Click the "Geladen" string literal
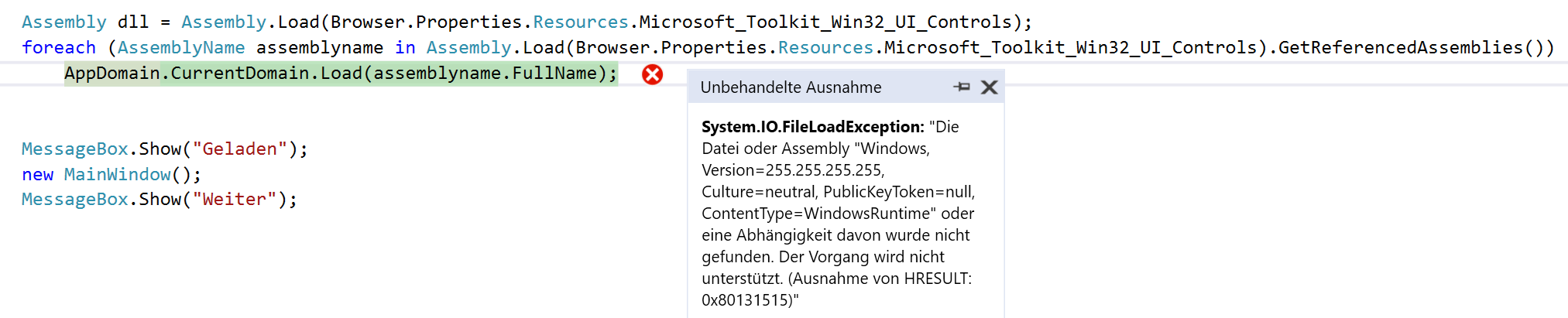This screenshot has width=1568, height=318. pos(239,149)
